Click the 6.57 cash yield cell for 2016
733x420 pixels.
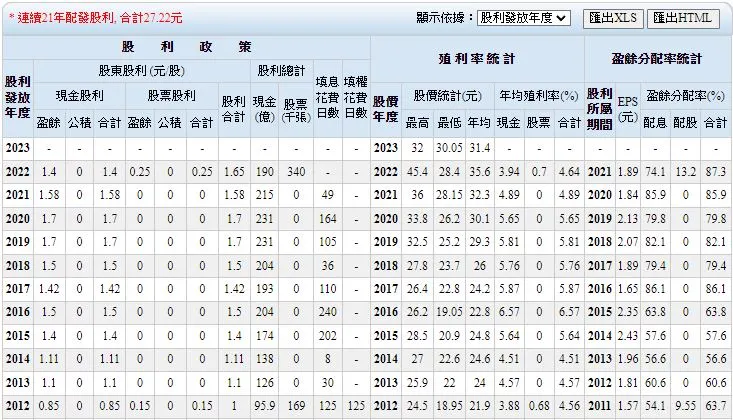click(509, 312)
